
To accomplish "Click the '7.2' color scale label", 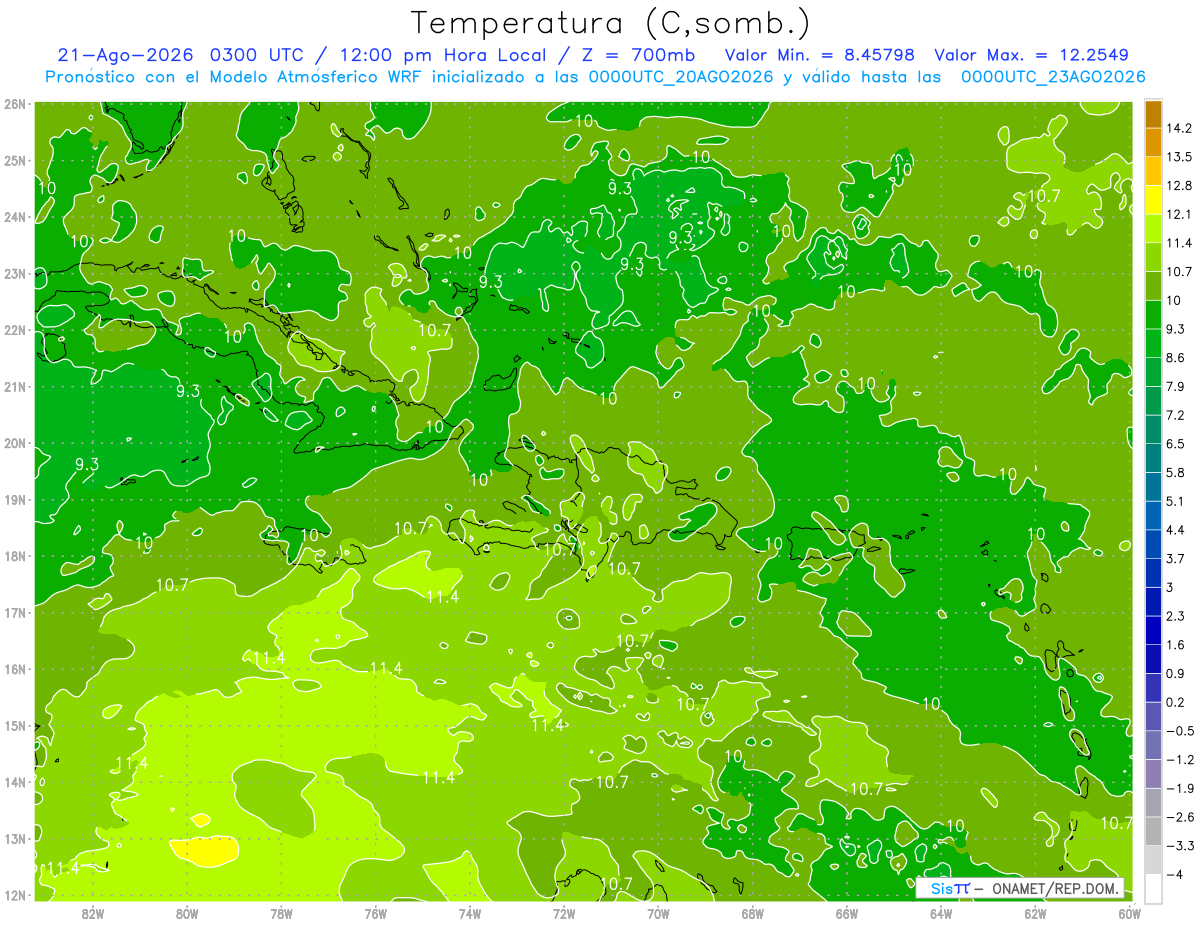I will [x=1176, y=415].
